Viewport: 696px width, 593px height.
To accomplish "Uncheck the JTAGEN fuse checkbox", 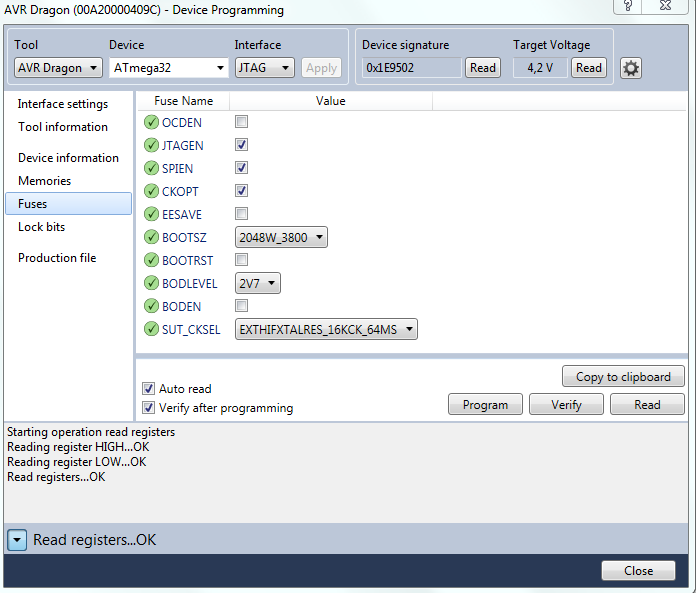I will click(x=241, y=145).
